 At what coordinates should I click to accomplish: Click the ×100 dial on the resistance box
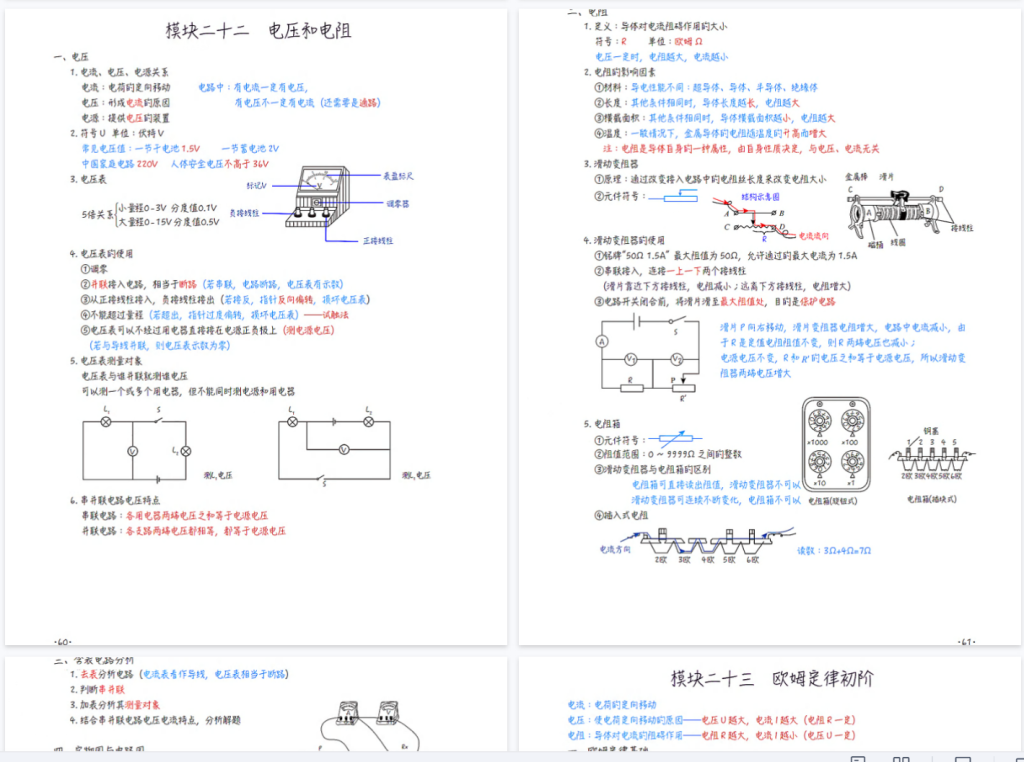click(852, 422)
